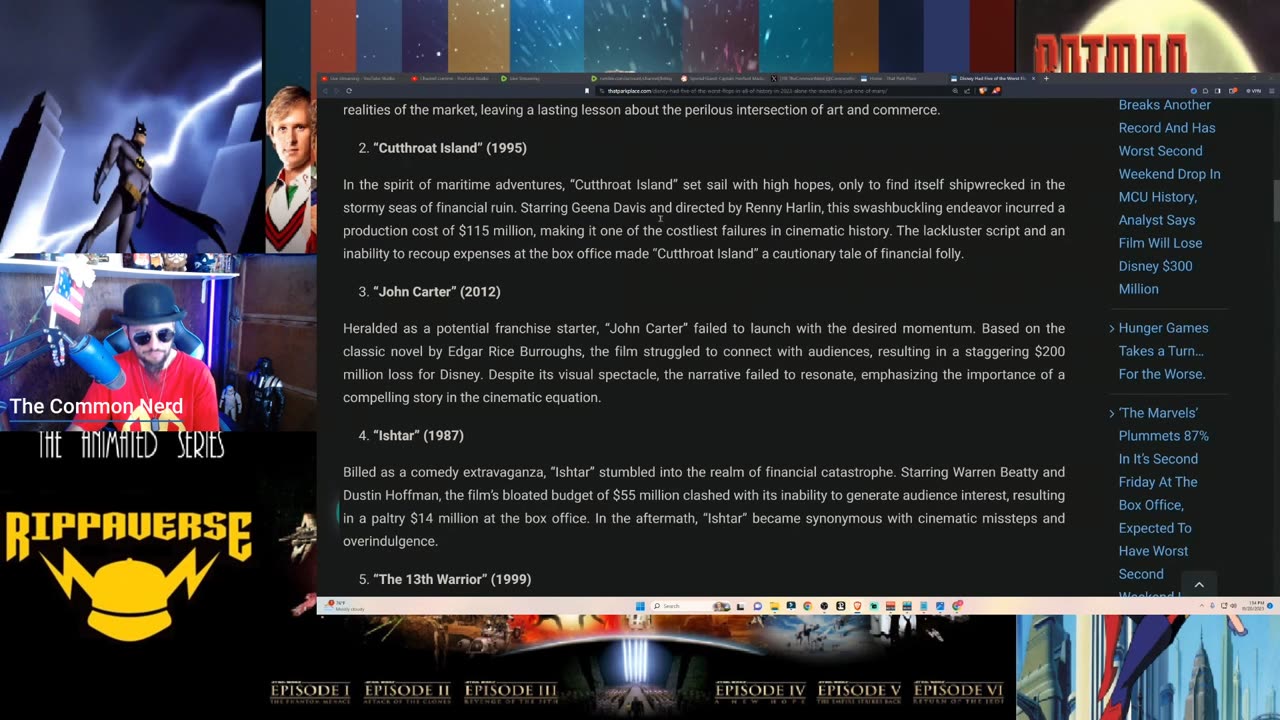Open the rumble.com account channel tab
This screenshot has height=720, width=1280.
[x=630, y=78]
